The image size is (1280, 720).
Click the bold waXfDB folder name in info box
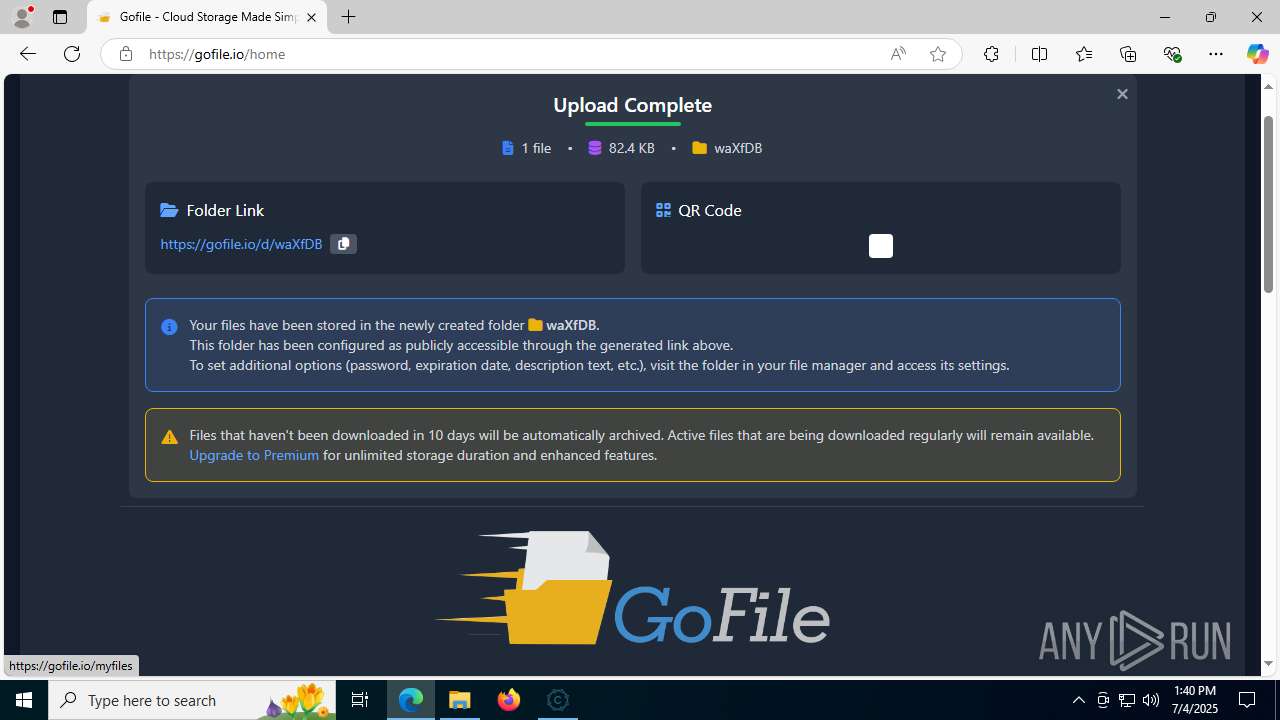pos(571,325)
